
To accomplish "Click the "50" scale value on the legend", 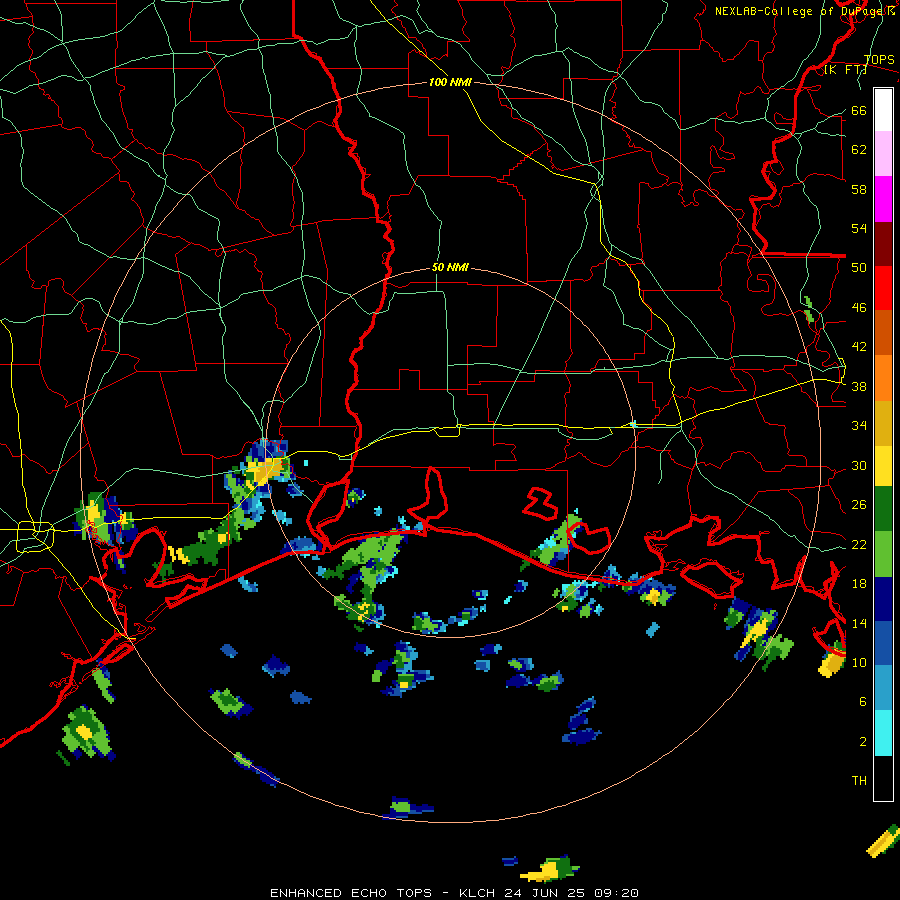I will click(x=859, y=268).
